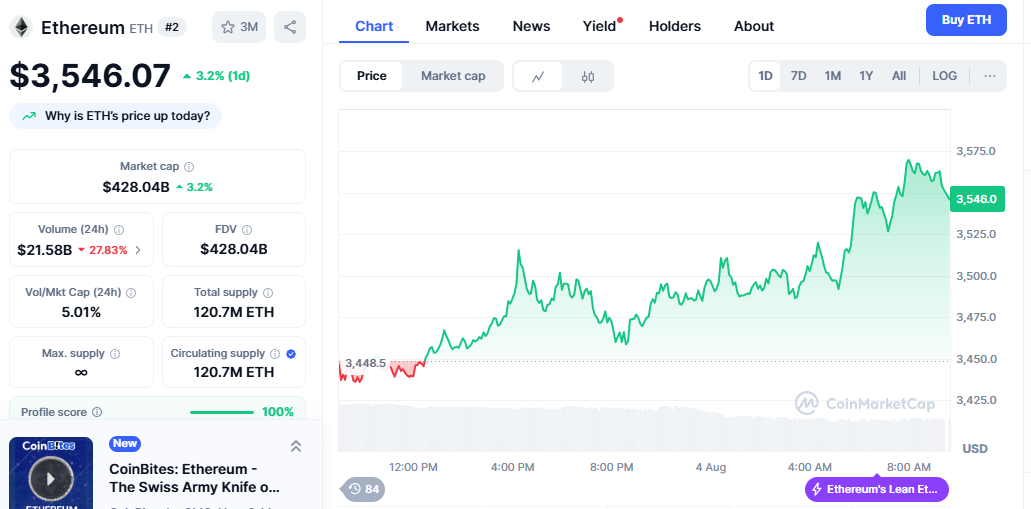This screenshot has width=1031, height=509.
Task: Show FDV info icon
Action: tap(247, 230)
